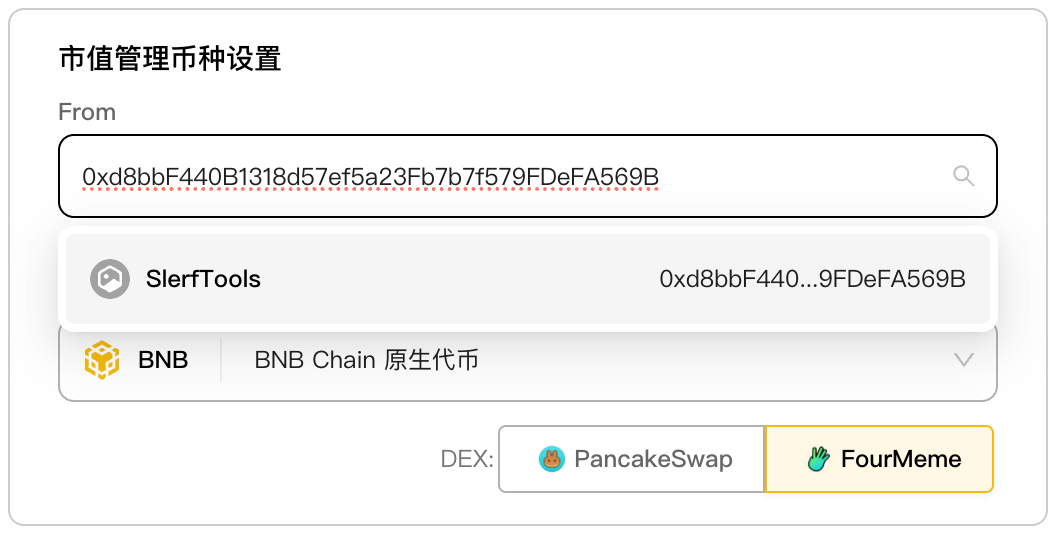
Task: Click the full contract address text in input
Action: (370, 177)
